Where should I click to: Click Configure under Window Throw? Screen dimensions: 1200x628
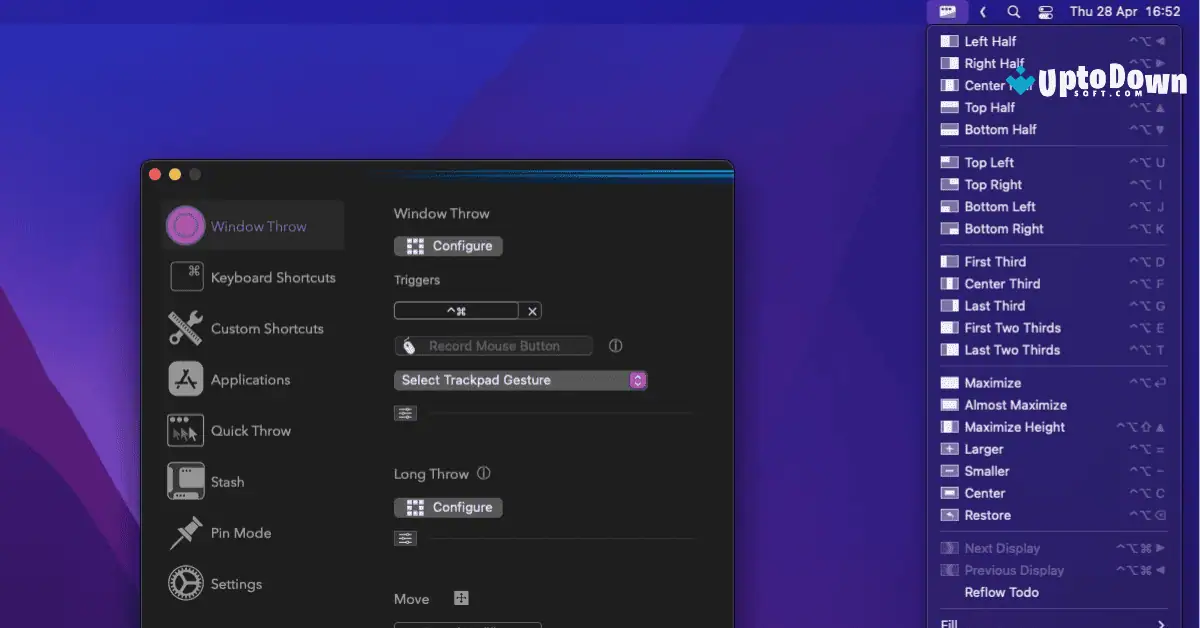tap(448, 245)
